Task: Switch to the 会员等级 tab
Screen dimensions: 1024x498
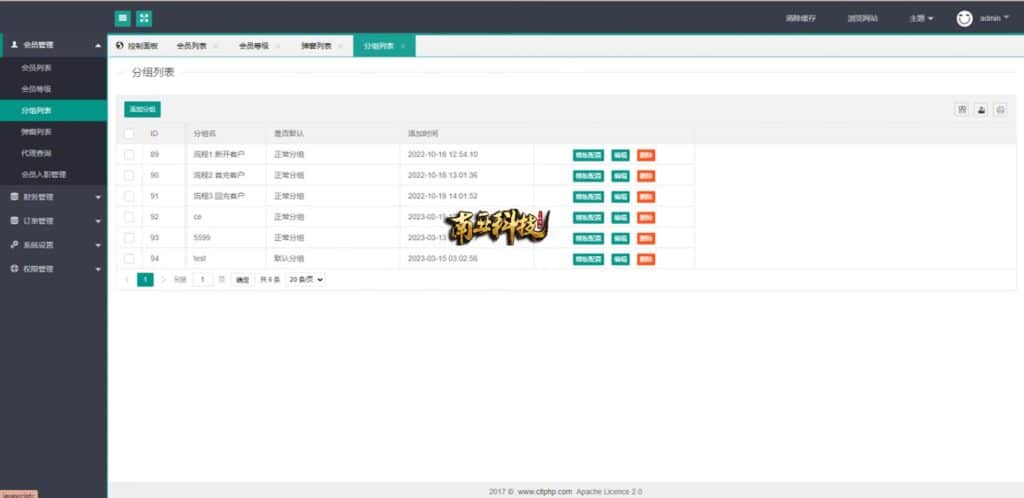Action: tap(254, 46)
